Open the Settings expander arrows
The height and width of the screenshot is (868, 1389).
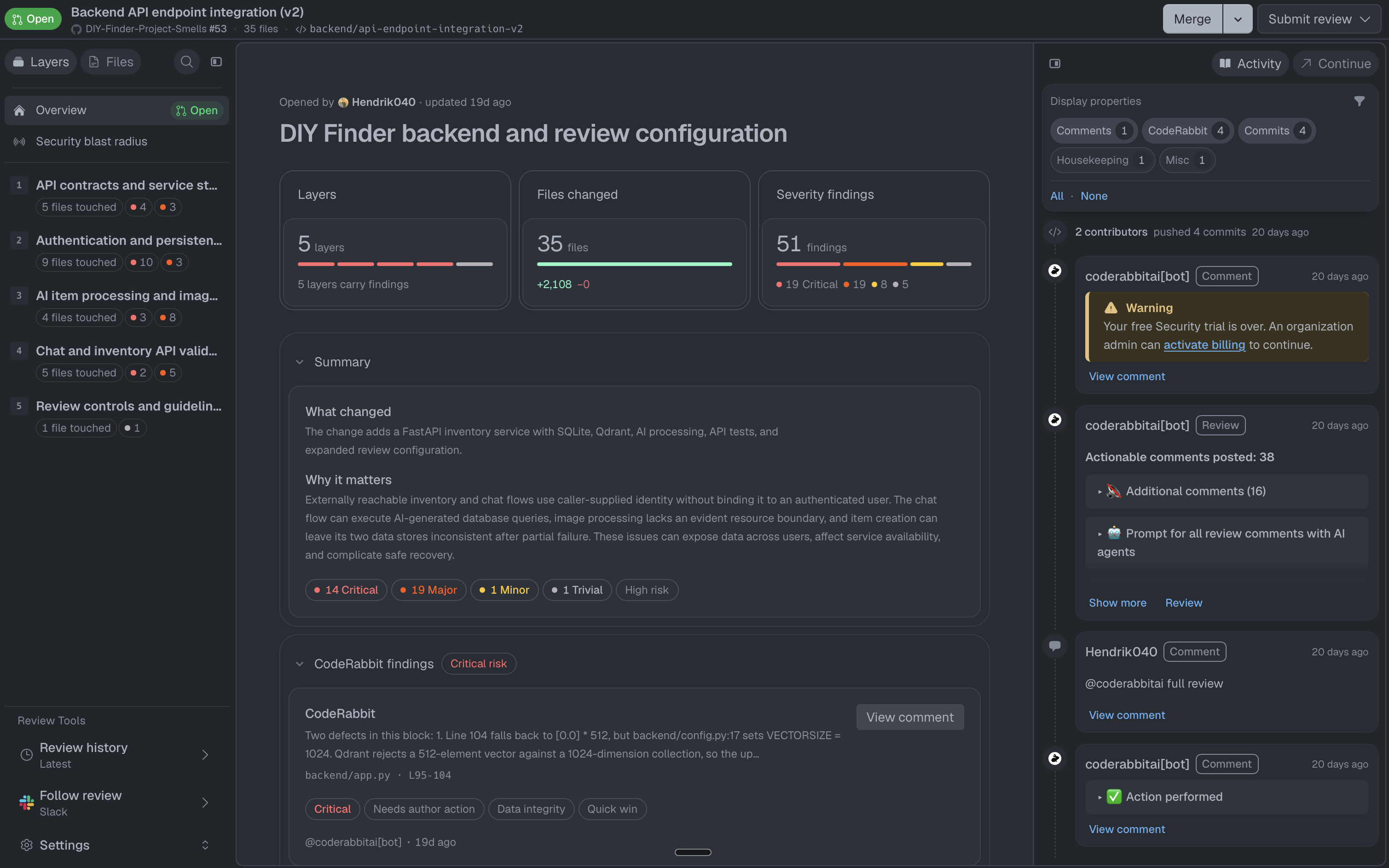(x=205, y=845)
